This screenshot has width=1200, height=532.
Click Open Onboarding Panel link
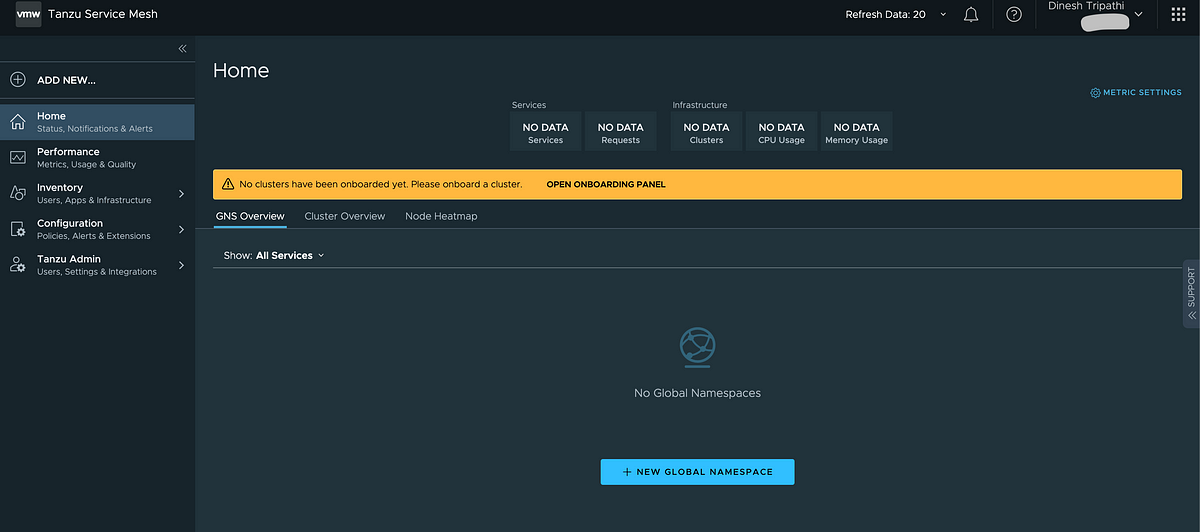tap(606, 185)
